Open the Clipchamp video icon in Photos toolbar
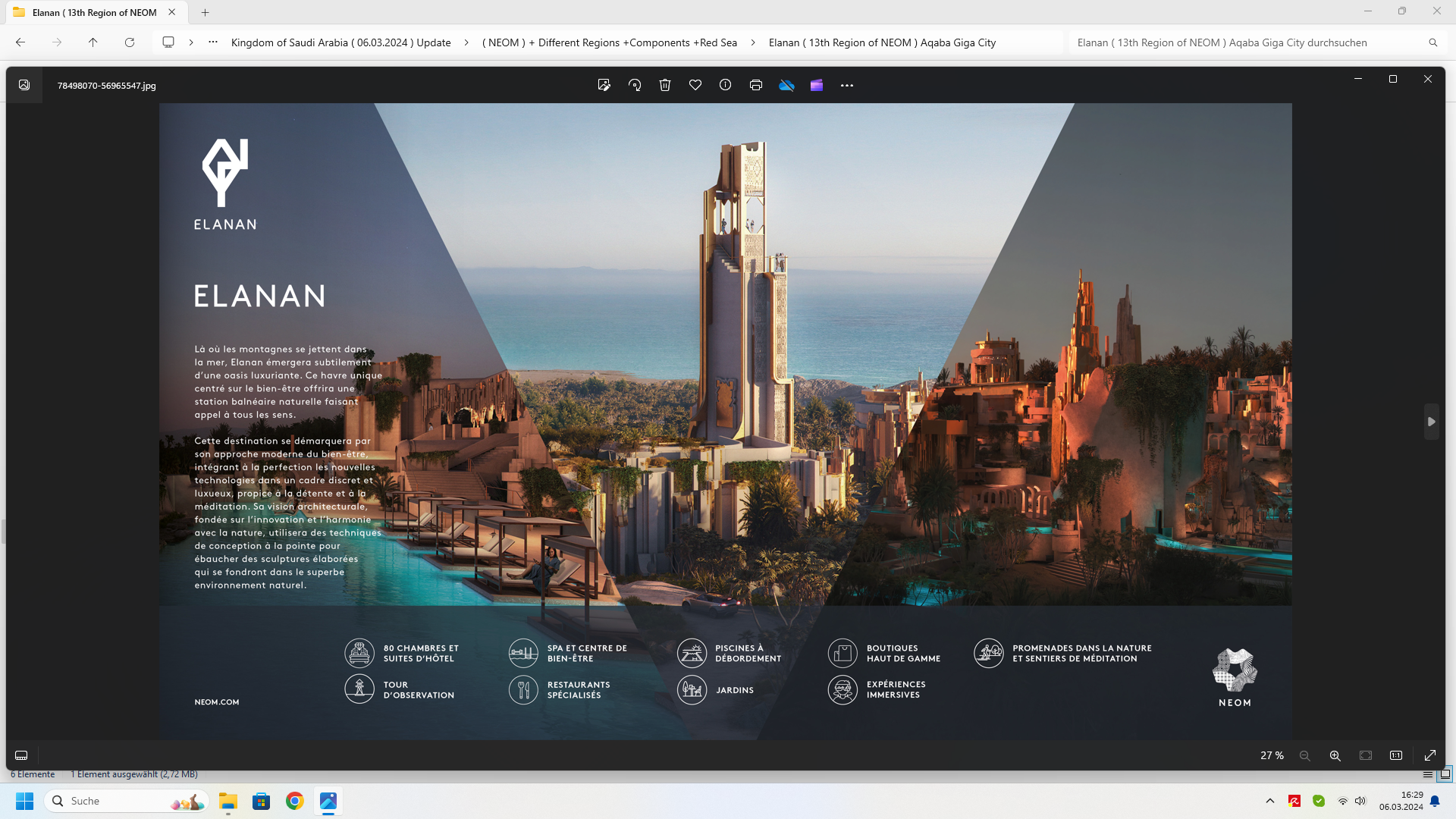Image resolution: width=1456 pixels, height=819 pixels. pos(817,85)
